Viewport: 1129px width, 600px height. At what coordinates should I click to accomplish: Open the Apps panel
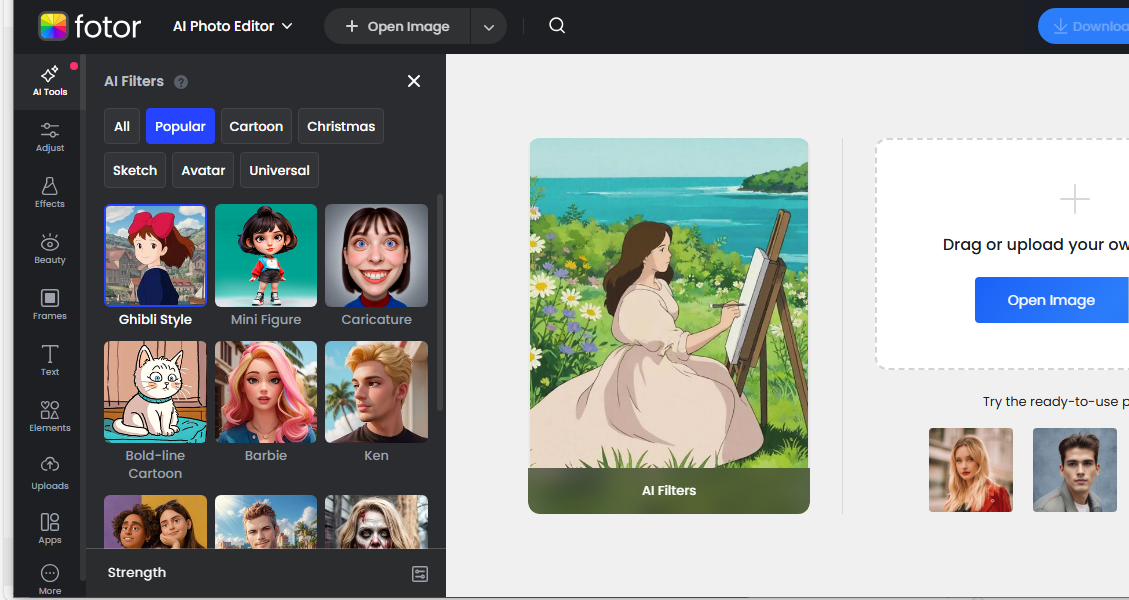[x=50, y=529]
